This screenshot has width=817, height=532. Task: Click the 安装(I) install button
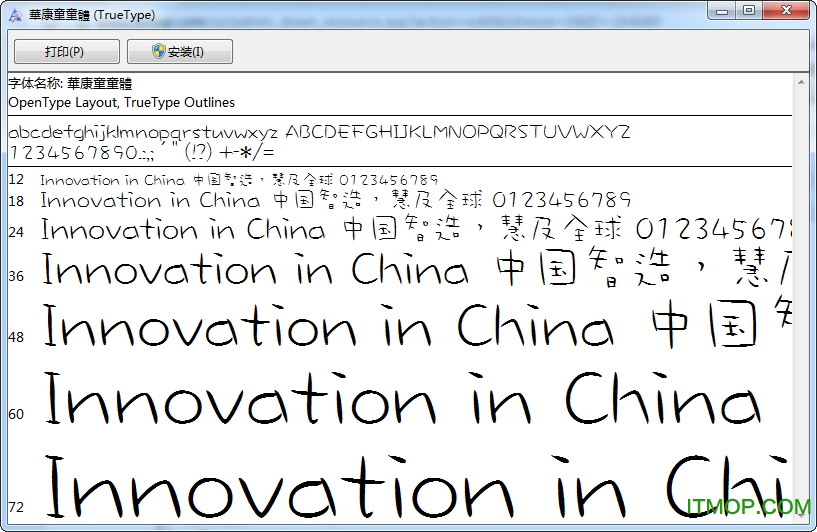tap(180, 52)
